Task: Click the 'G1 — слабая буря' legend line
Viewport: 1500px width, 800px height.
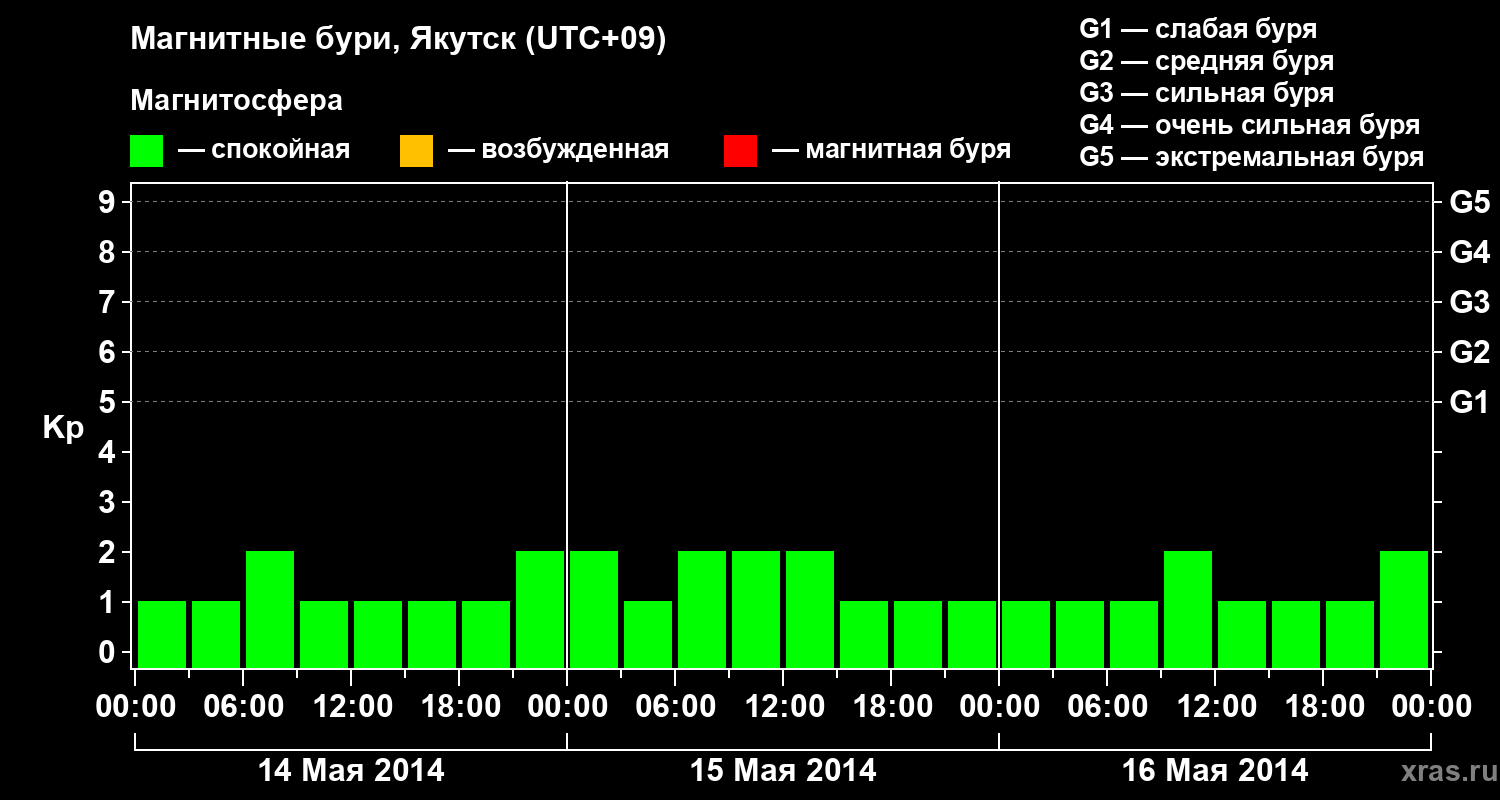Action: point(1198,28)
